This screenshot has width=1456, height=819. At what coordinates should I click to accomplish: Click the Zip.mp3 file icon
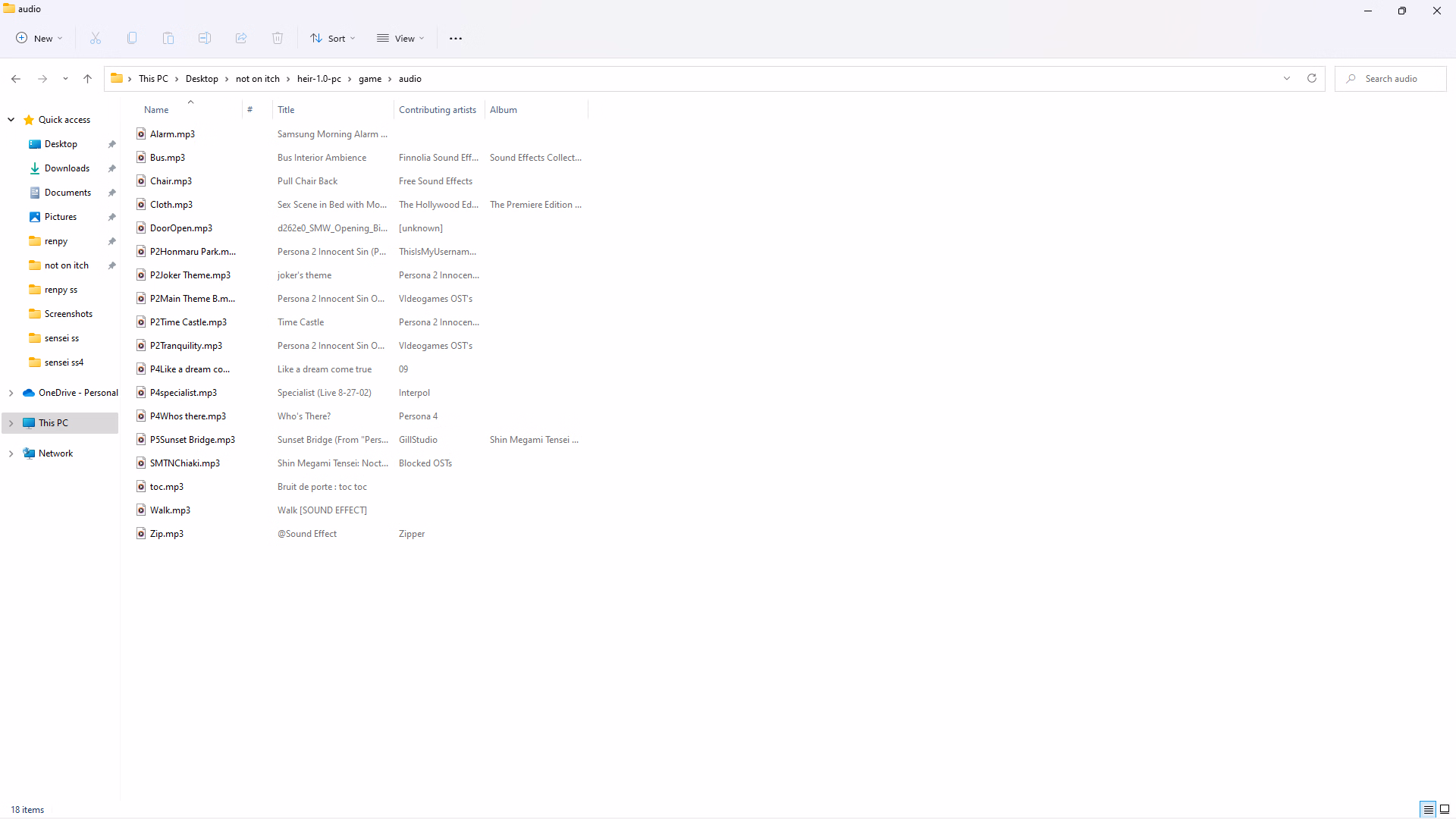[141, 533]
